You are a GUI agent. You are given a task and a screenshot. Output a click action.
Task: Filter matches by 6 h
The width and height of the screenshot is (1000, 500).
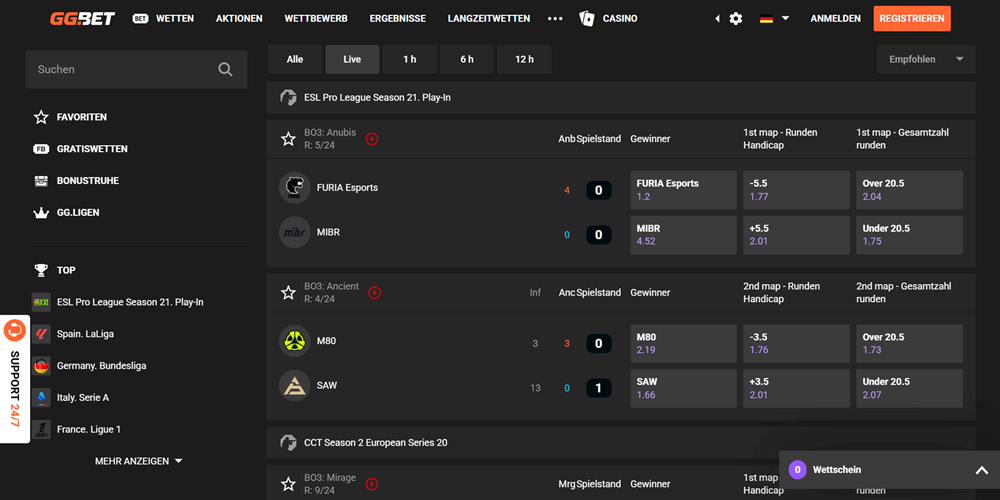click(467, 59)
